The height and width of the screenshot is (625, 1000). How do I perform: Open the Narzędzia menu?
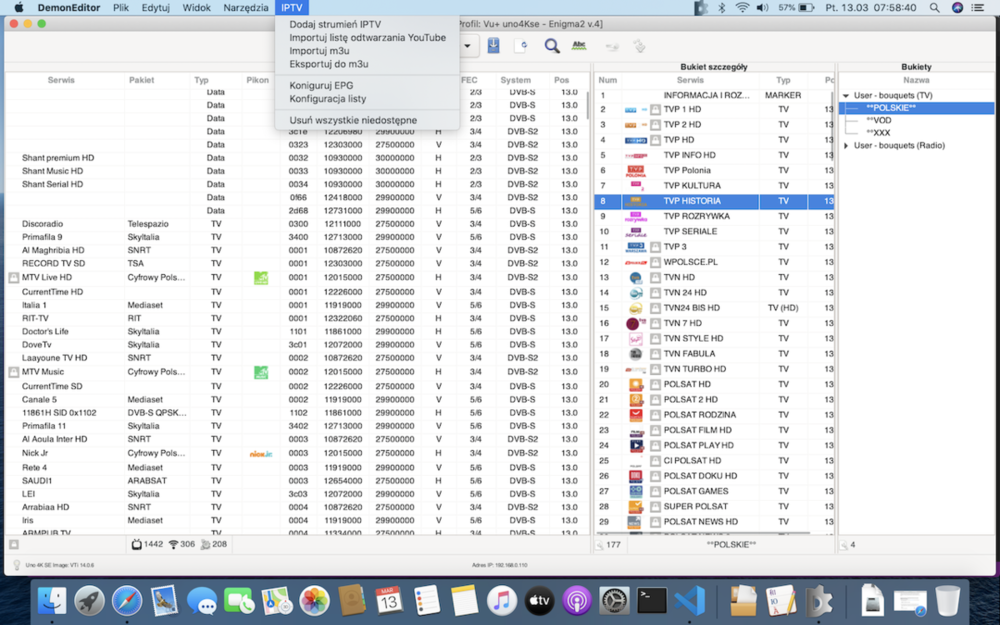(245, 7)
